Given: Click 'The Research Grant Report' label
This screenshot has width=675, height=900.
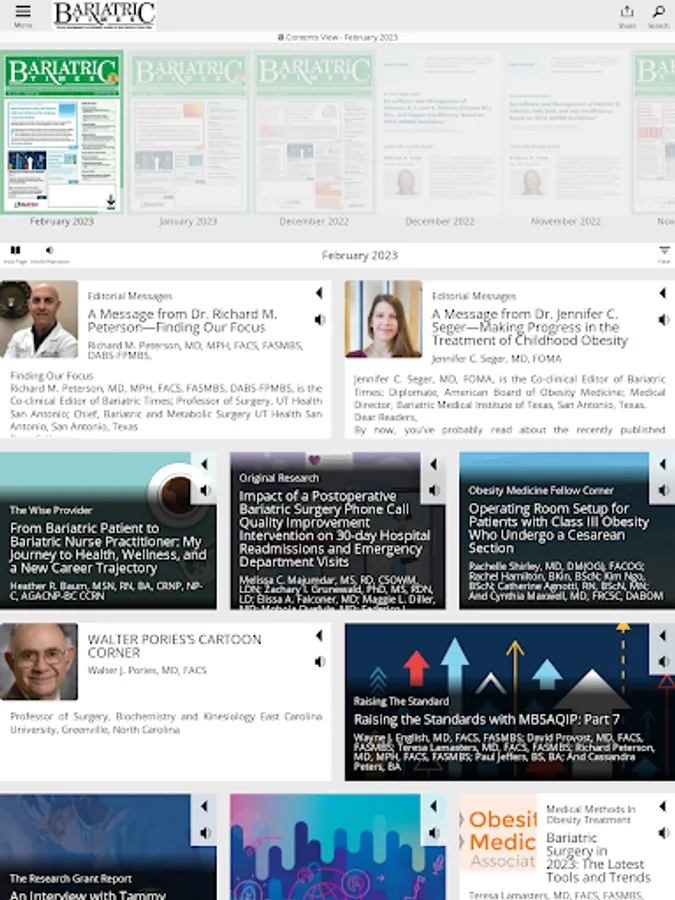Looking at the screenshot, I should click(71, 879).
